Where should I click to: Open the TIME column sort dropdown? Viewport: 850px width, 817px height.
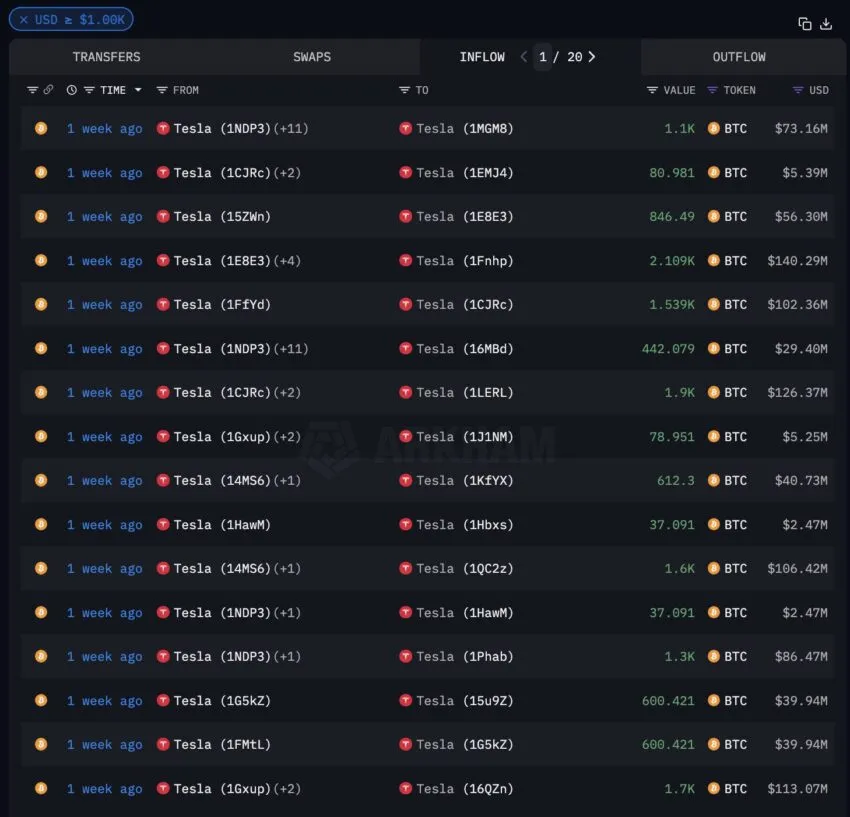[x=138, y=90]
